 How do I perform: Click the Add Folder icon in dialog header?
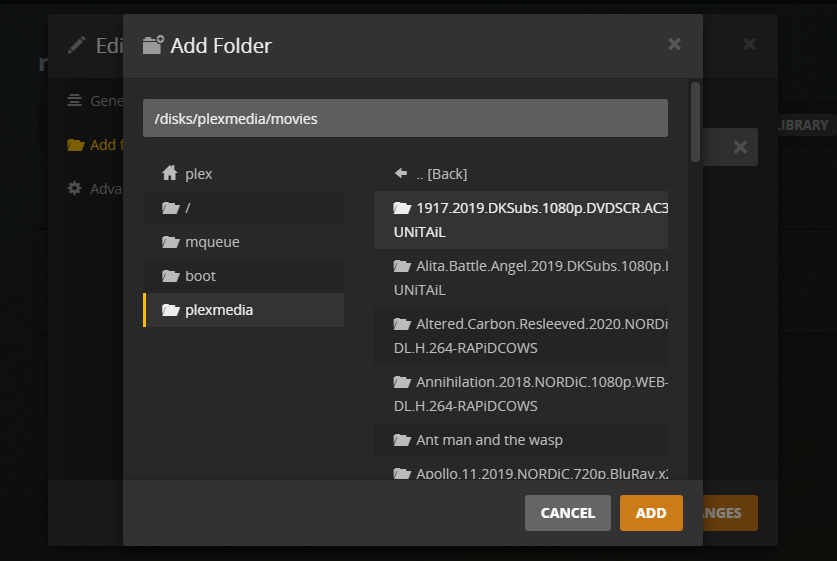(153, 45)
